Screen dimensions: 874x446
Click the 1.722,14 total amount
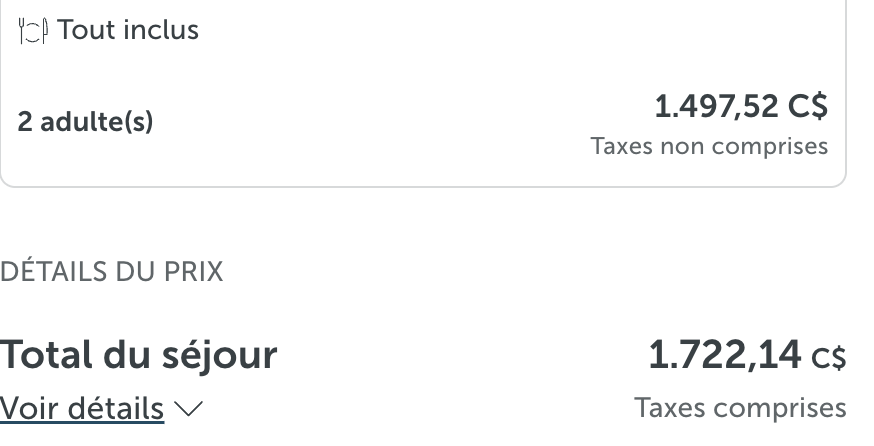[725, 355]
